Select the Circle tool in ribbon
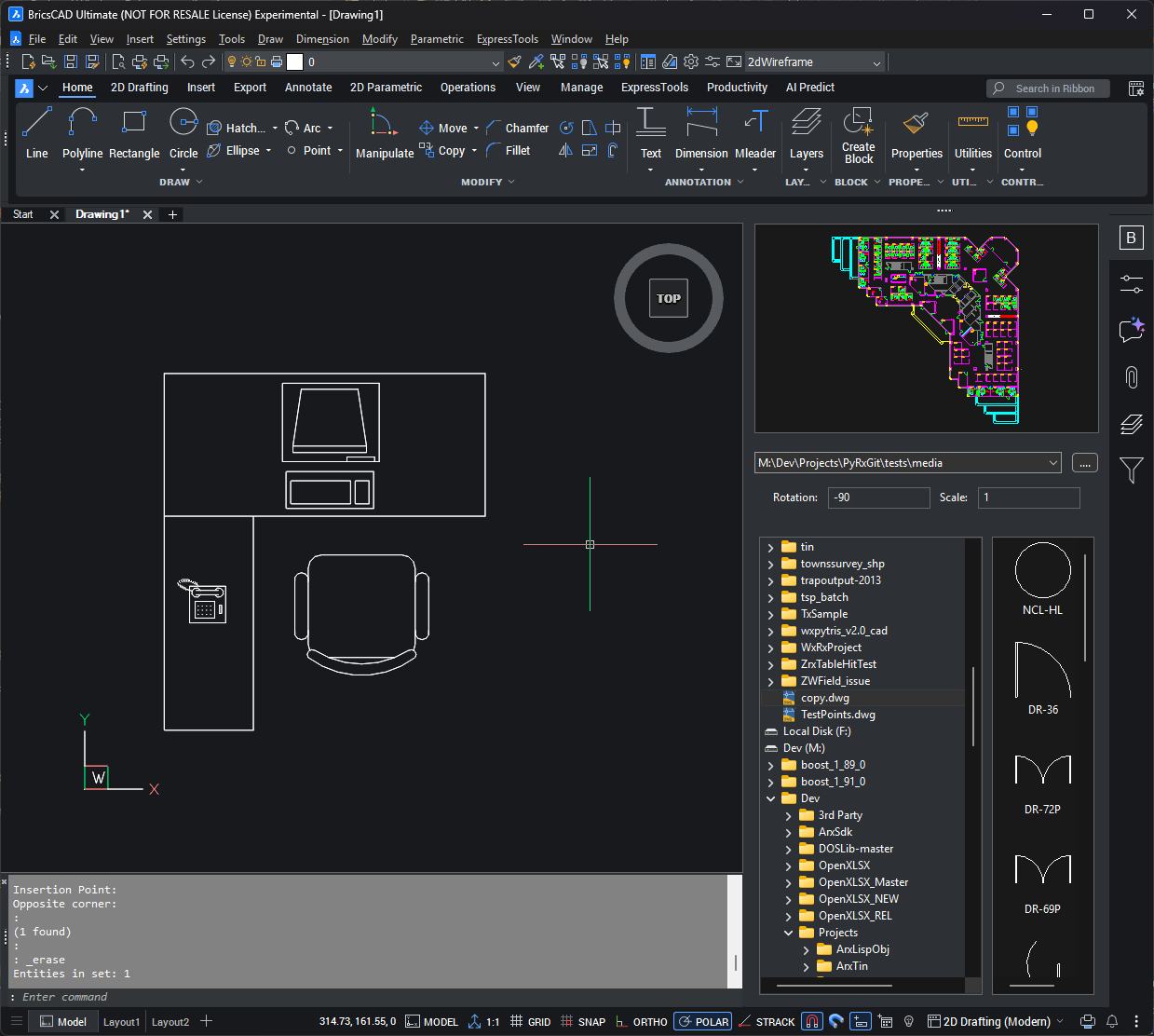This screenshot has height=1036, width=1154. [x=183, y=133]
